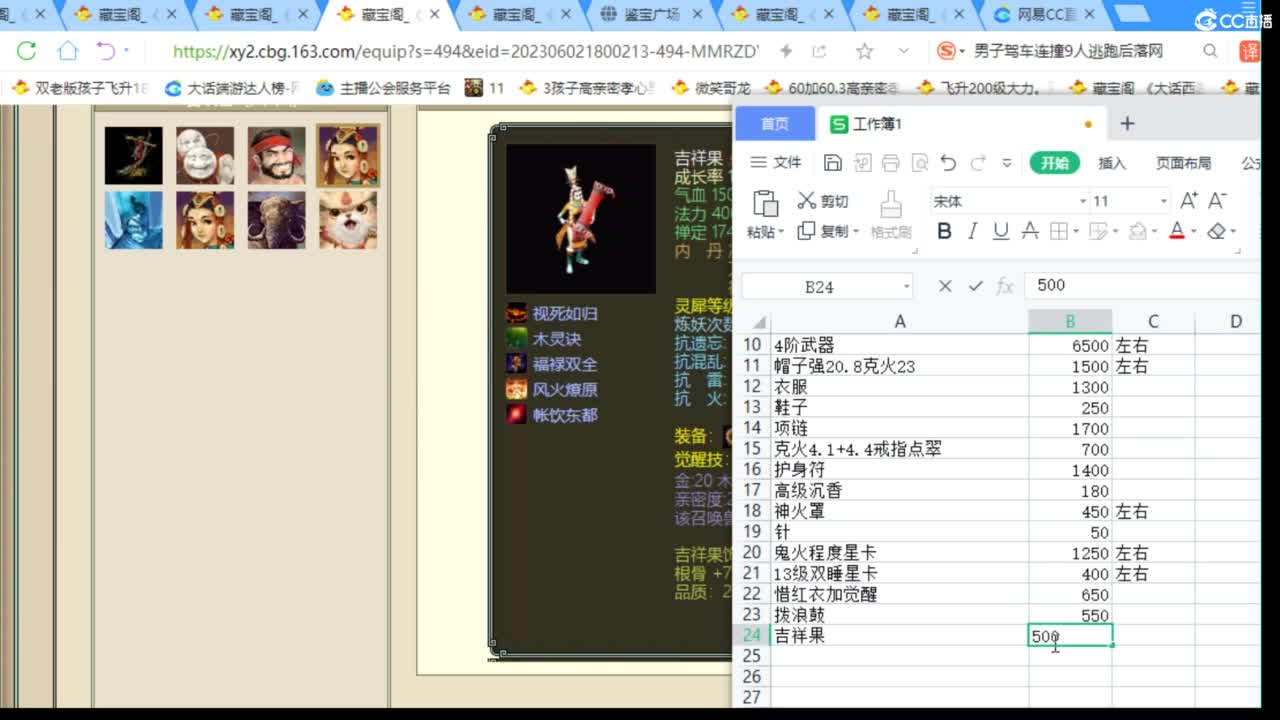Click the 福禄双全 skill entry
1280x720 pixels.
click(552, 364)
